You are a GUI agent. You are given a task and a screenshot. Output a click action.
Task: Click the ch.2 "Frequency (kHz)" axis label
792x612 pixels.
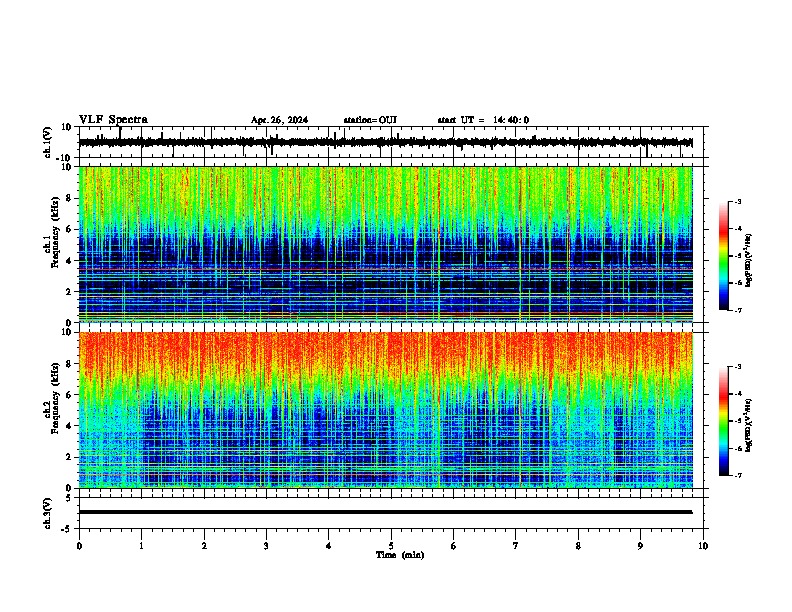(55, 398)
